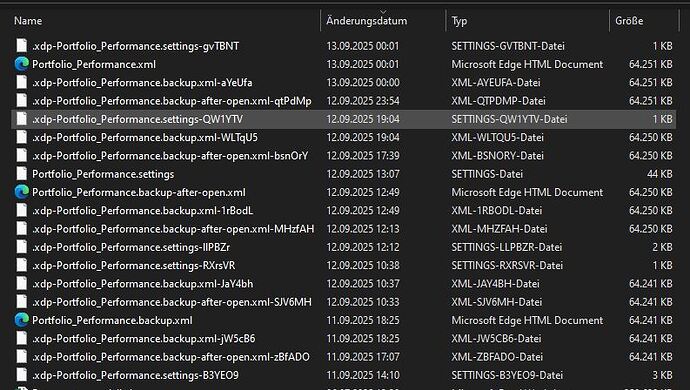
Task: Select file backup-after-open.xml-MHzfAH
Action: click(343, 229)
